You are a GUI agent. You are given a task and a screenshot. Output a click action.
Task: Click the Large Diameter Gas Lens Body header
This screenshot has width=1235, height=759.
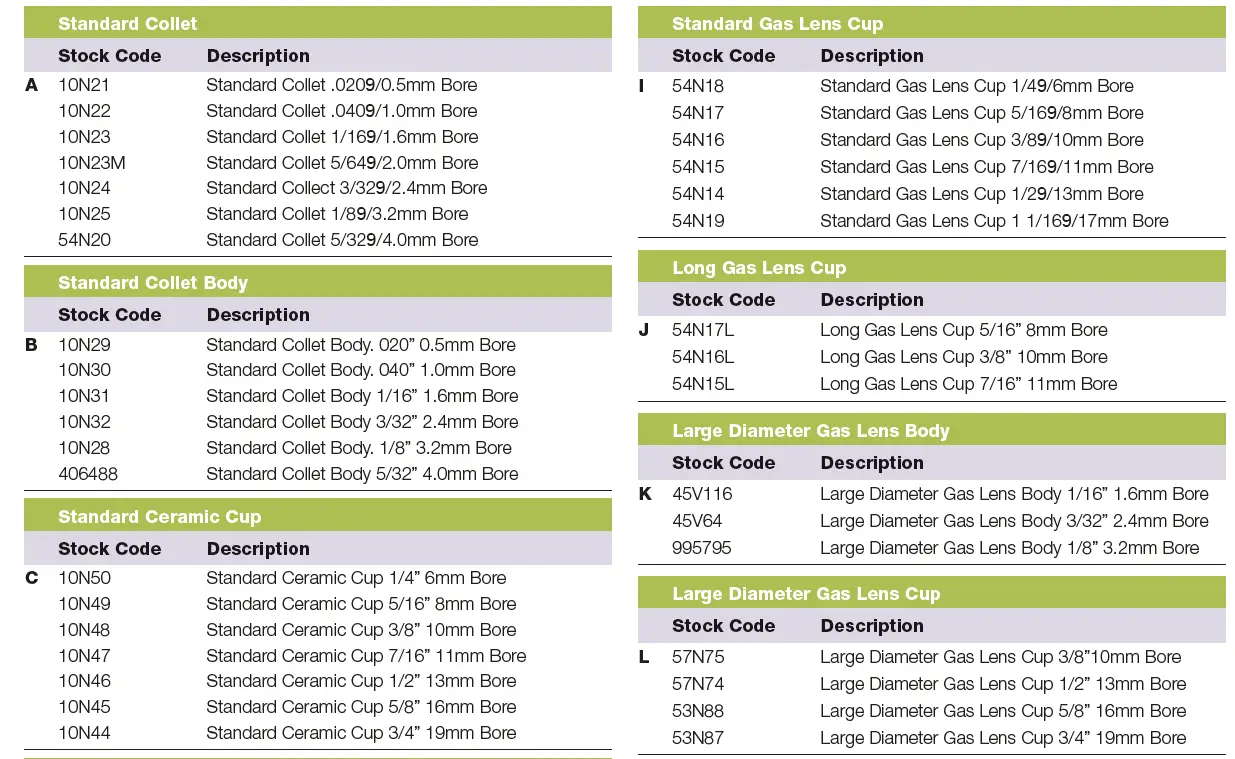tap(810, 431)
